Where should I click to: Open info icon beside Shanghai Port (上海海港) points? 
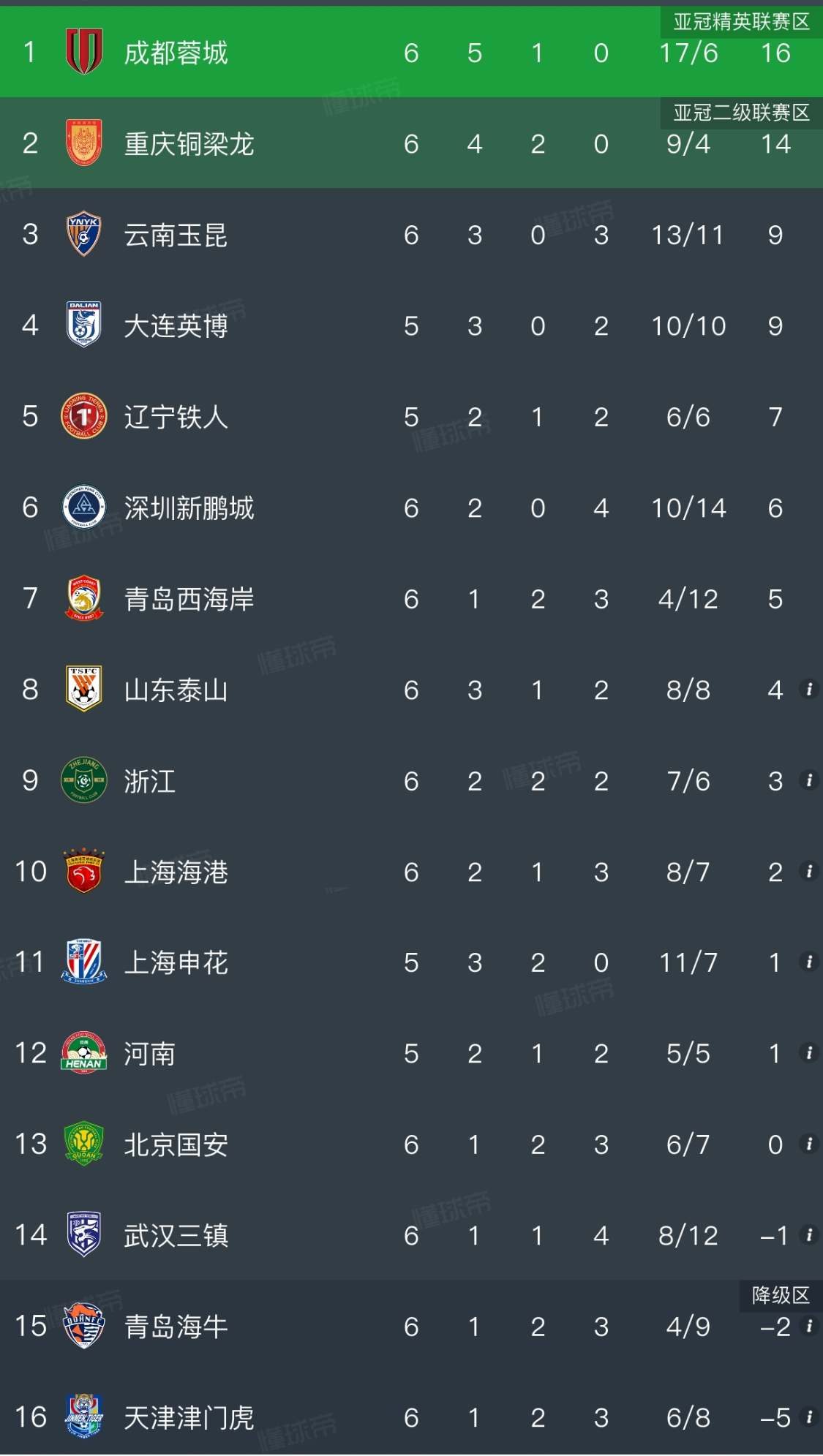click(x=808, y=871)
